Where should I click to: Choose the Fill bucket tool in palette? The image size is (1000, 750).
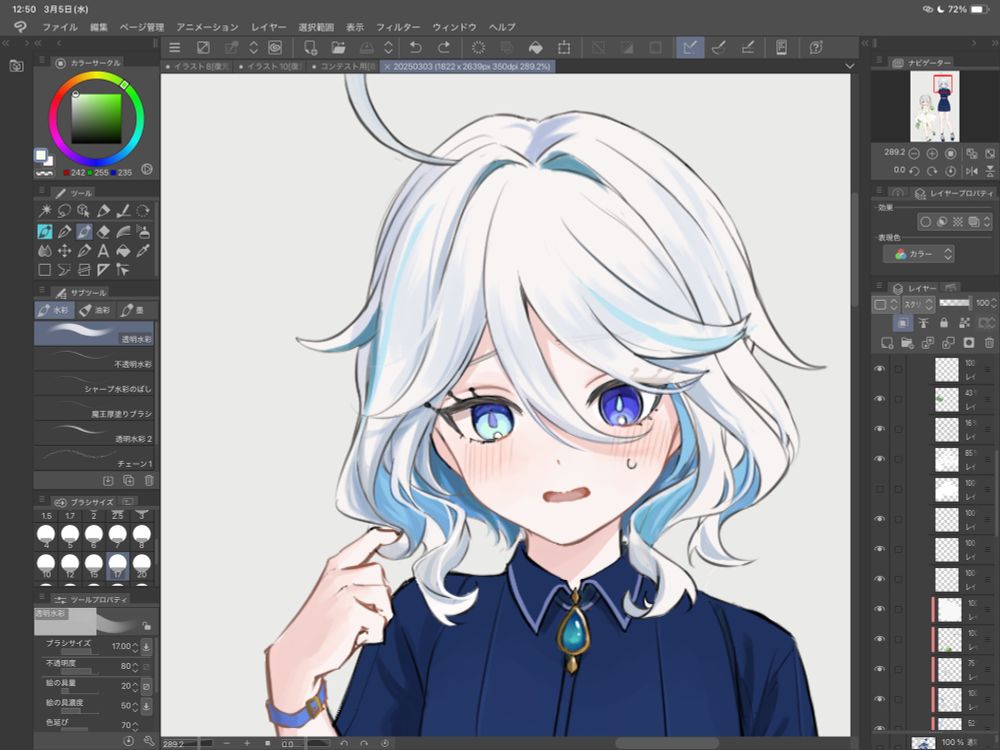tap(123, 251)
